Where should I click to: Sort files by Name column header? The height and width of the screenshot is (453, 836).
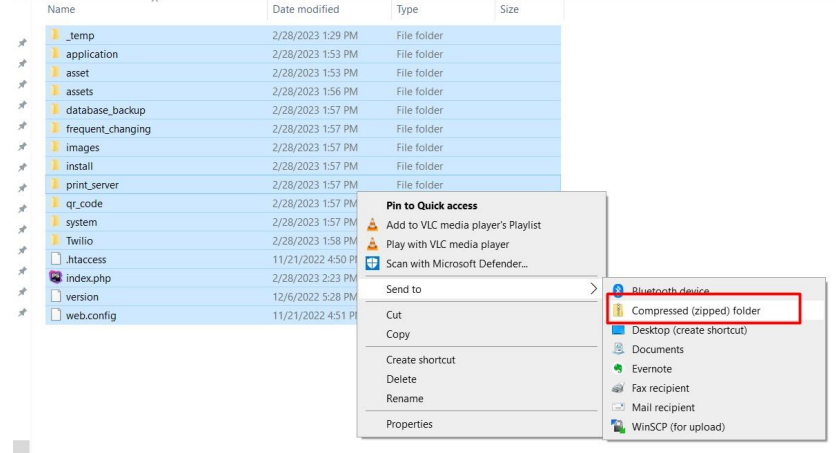tap(62, 9)
